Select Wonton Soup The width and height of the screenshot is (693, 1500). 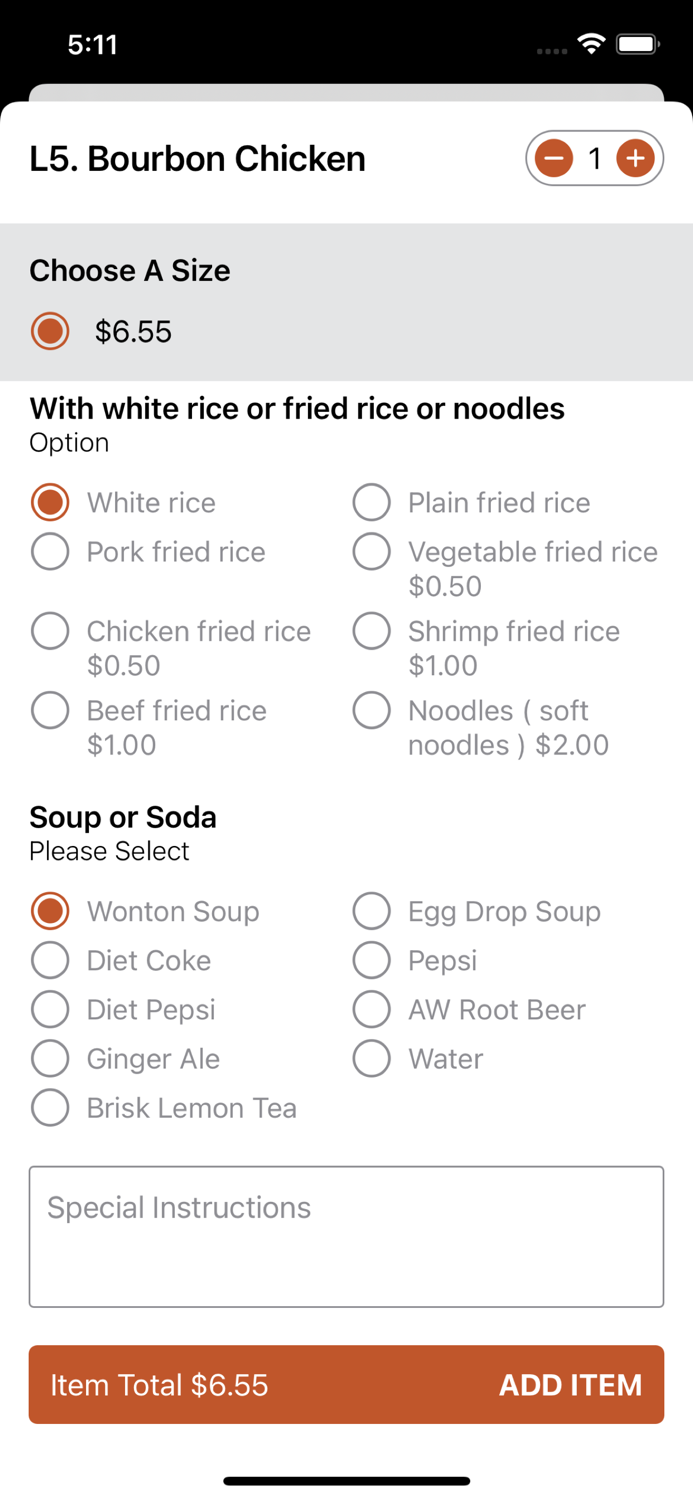[50, 911]
